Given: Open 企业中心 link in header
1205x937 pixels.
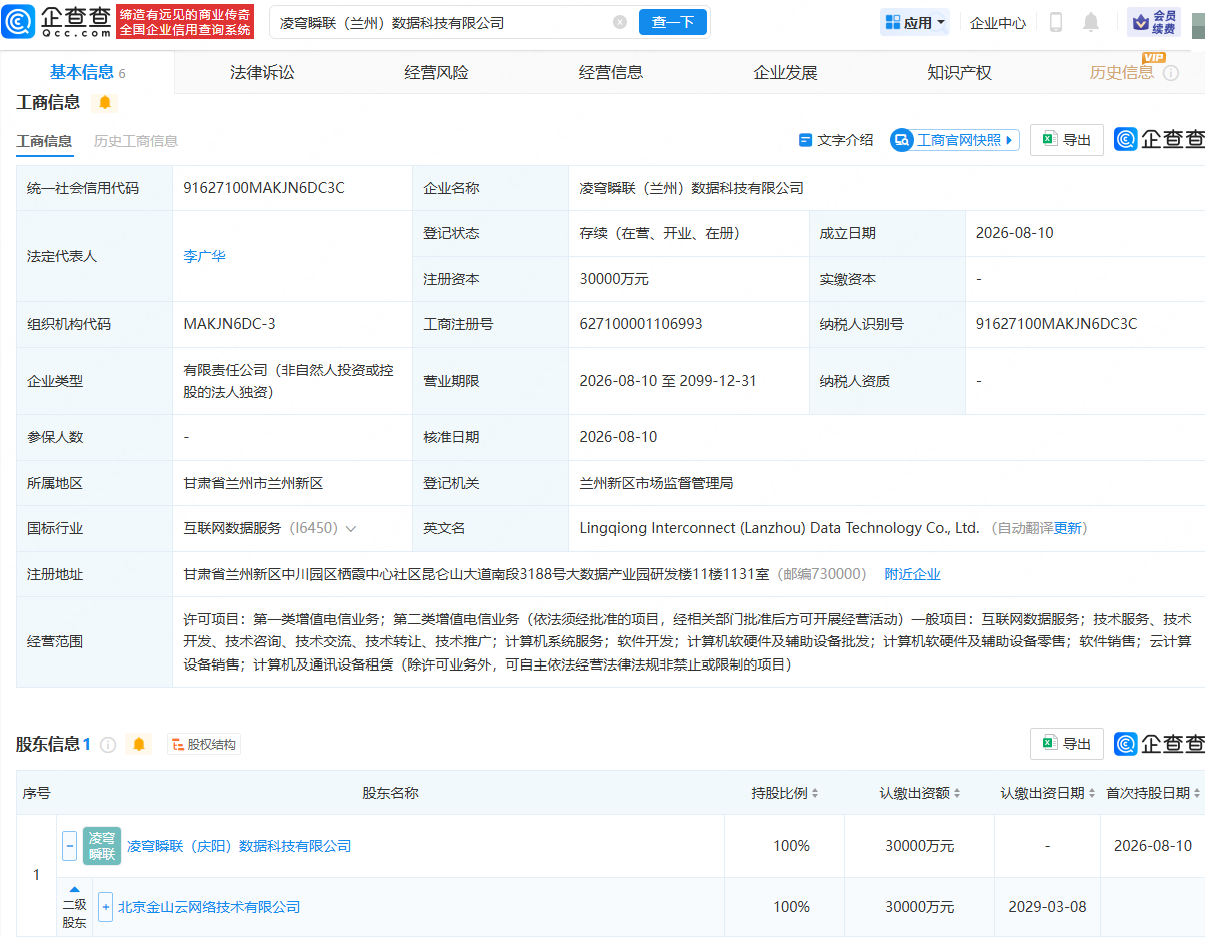Looking at the screenshot, I should click(x=998, y=22).
